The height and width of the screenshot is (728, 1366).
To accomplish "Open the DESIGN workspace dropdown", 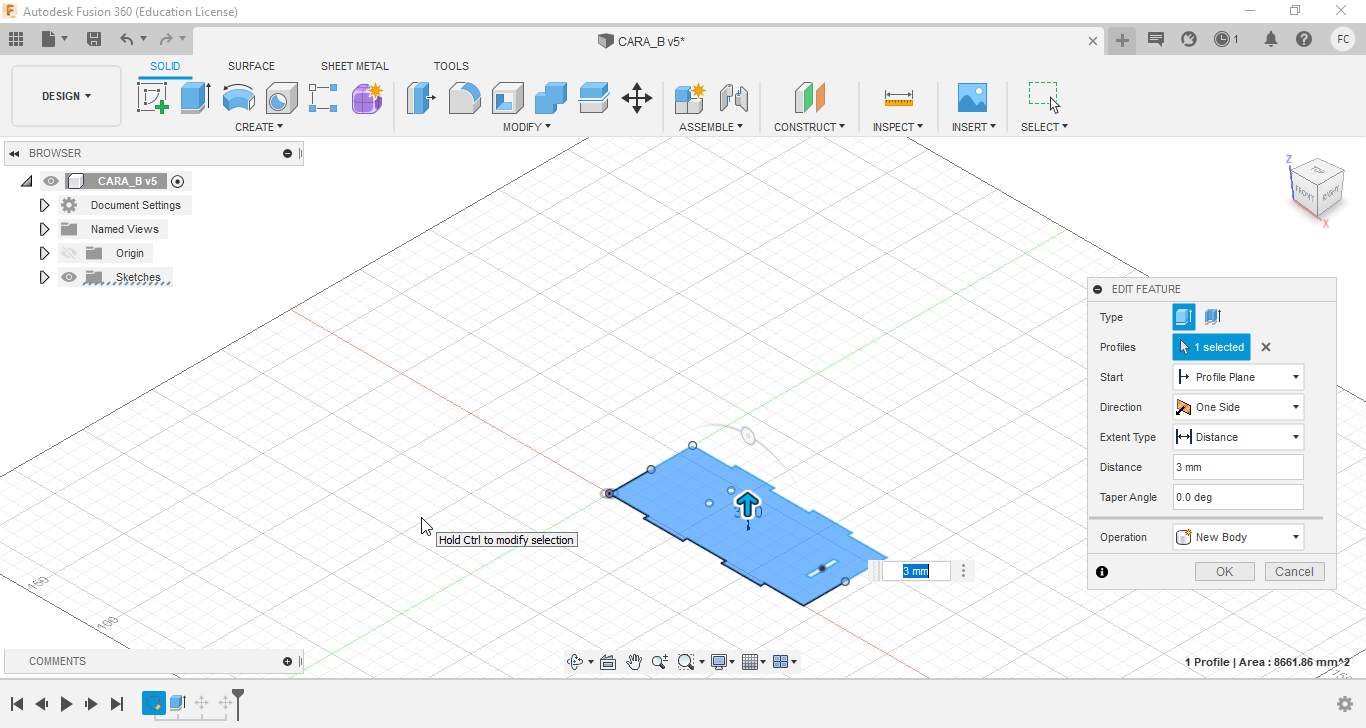I will pyautogui.click(x=67, y=96).
